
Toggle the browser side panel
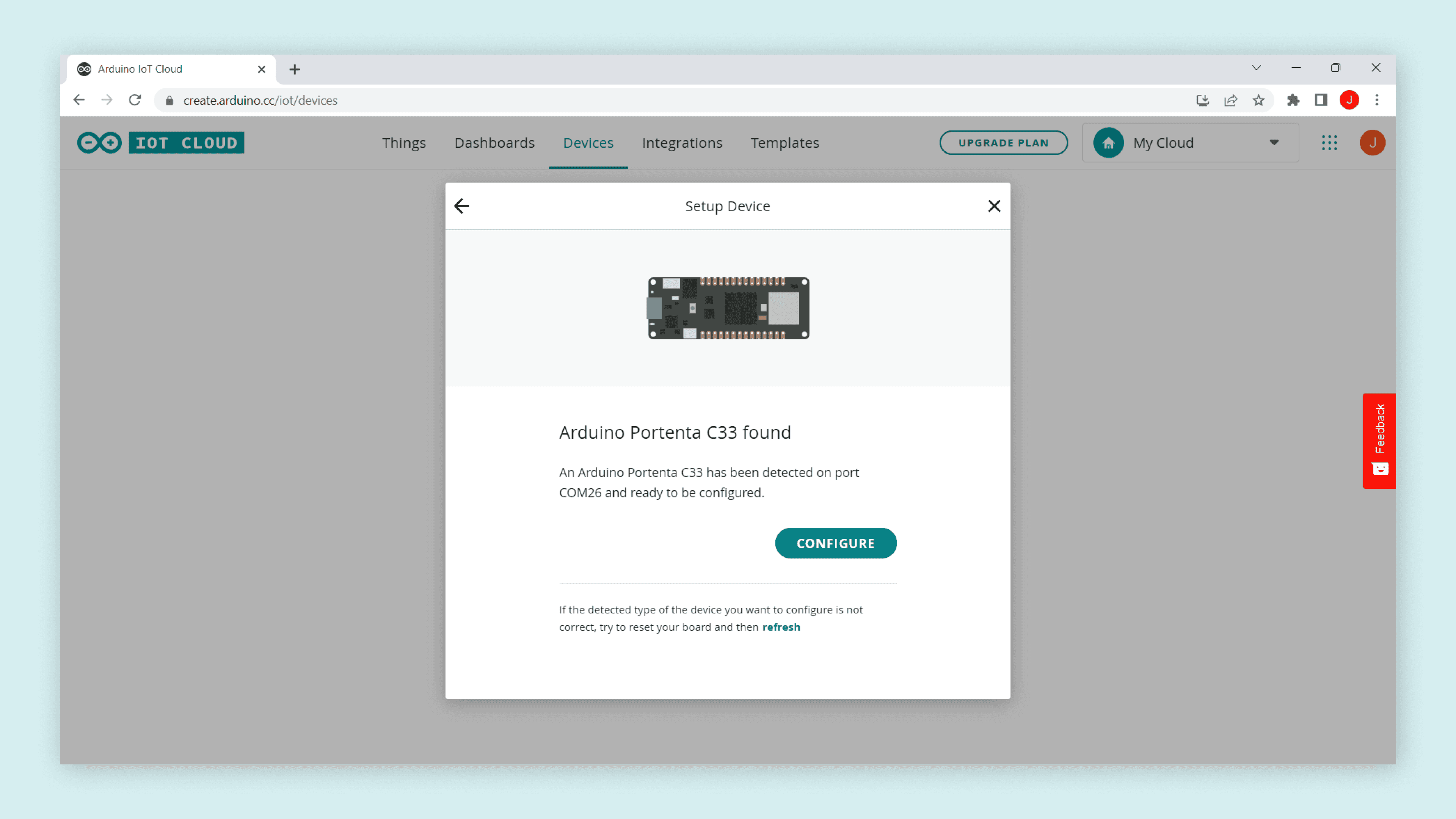pos(1321,100)
